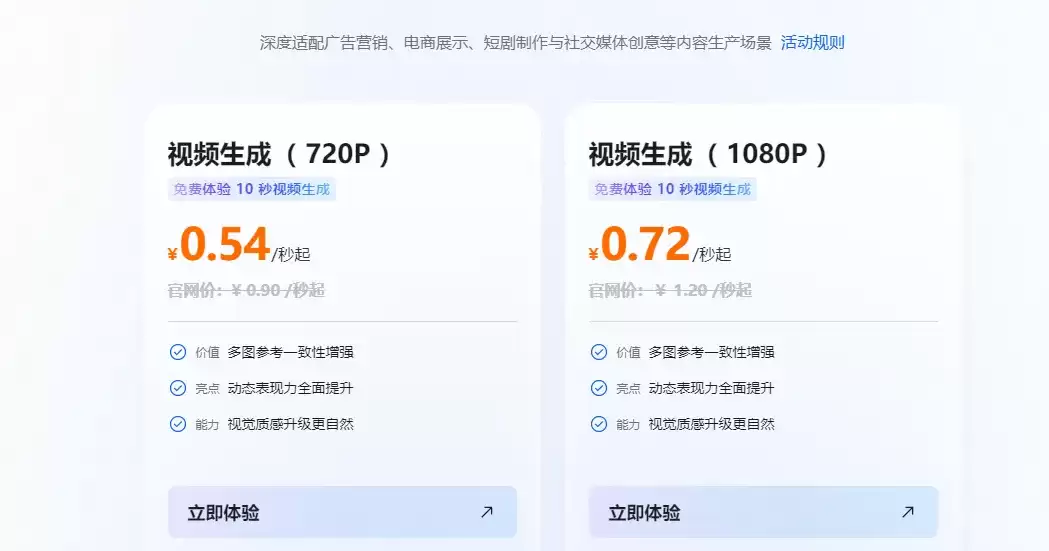Click 多图参考一致性增强 in the 1080P card
The width and height of the screenshot is (1049, 551).
pos(711,352)
